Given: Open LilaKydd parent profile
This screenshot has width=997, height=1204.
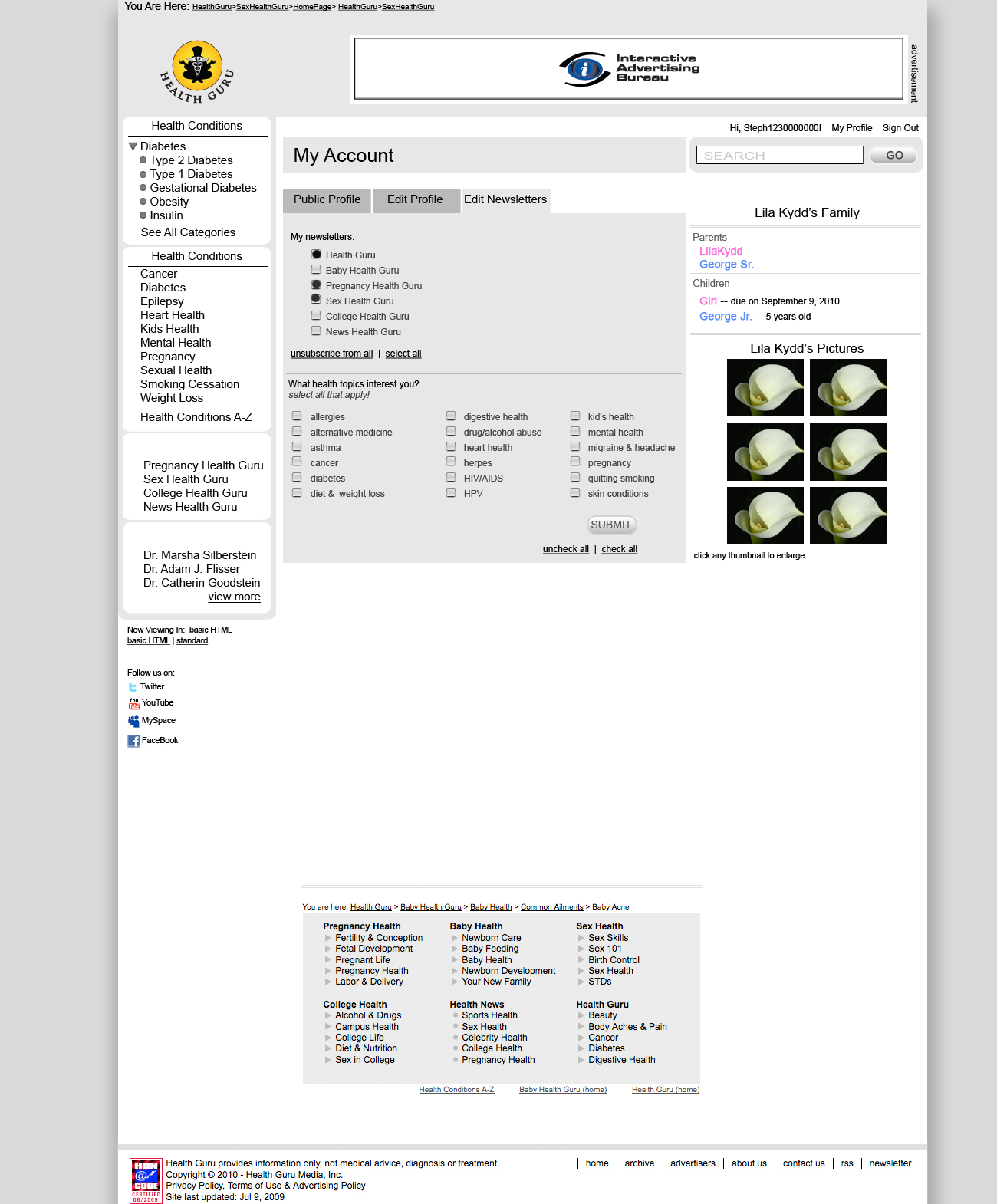Looking at the screenshot, I should [721, 251].
